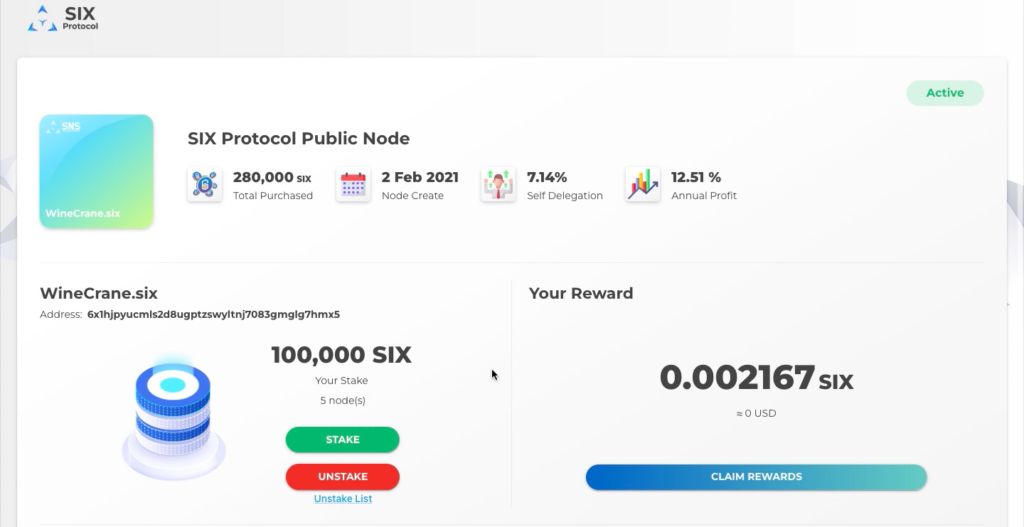Viewport: 1024px width, 527px height.
Task: Click the Annual Profit chart icon
Action: point(642,185)
